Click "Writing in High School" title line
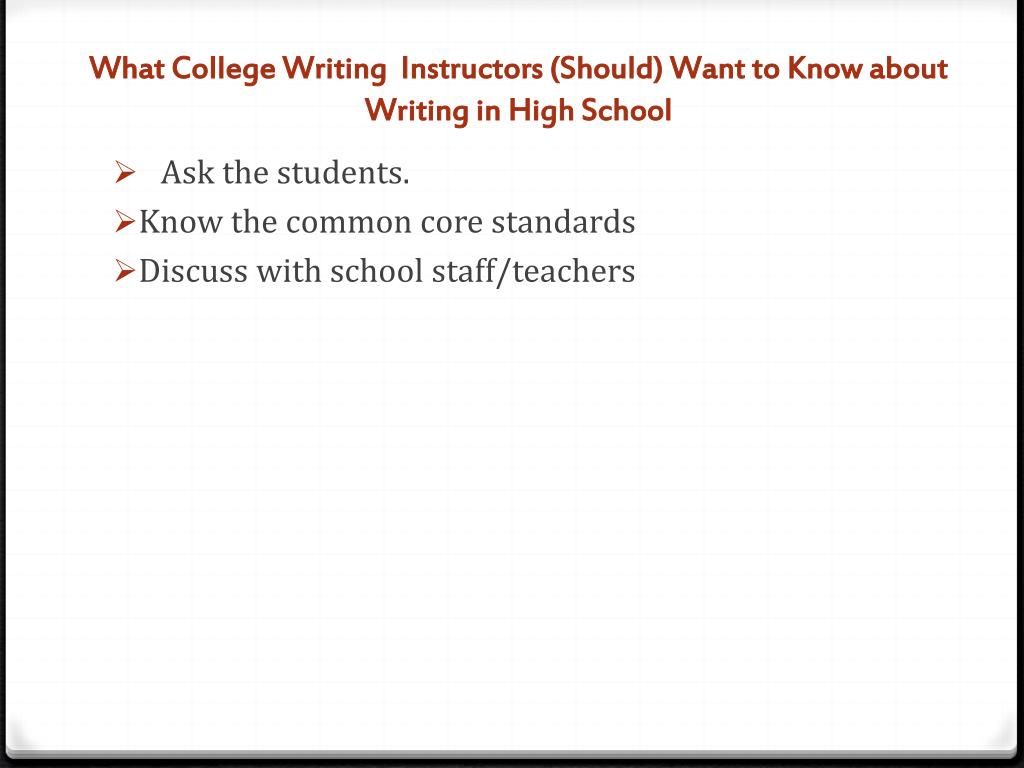 click(518, 110)
